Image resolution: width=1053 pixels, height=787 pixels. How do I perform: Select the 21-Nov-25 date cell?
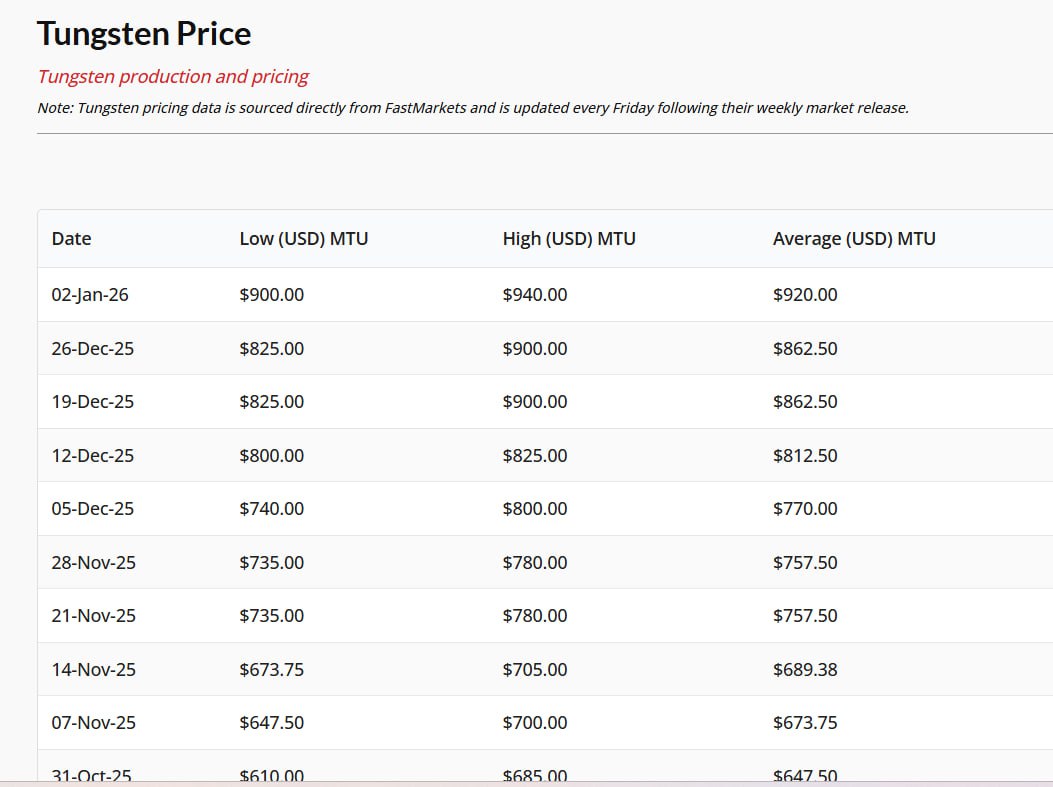coord(94,616)
